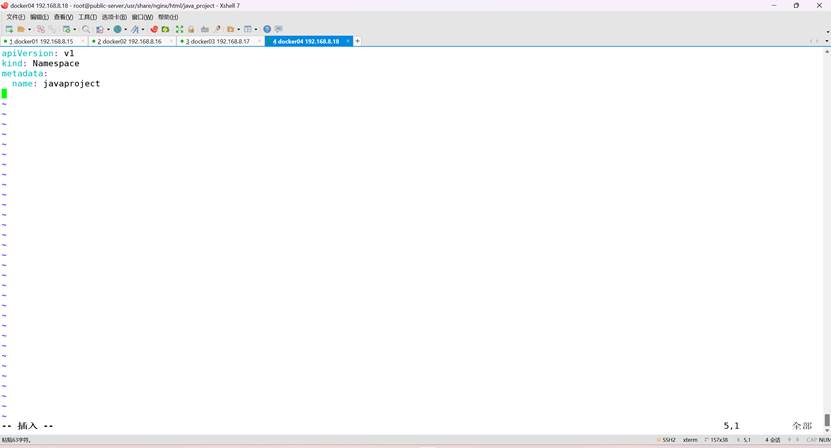Open the 编辑(E) menu
The width and height of the screenshot is (831, 448).
point(39,17)
